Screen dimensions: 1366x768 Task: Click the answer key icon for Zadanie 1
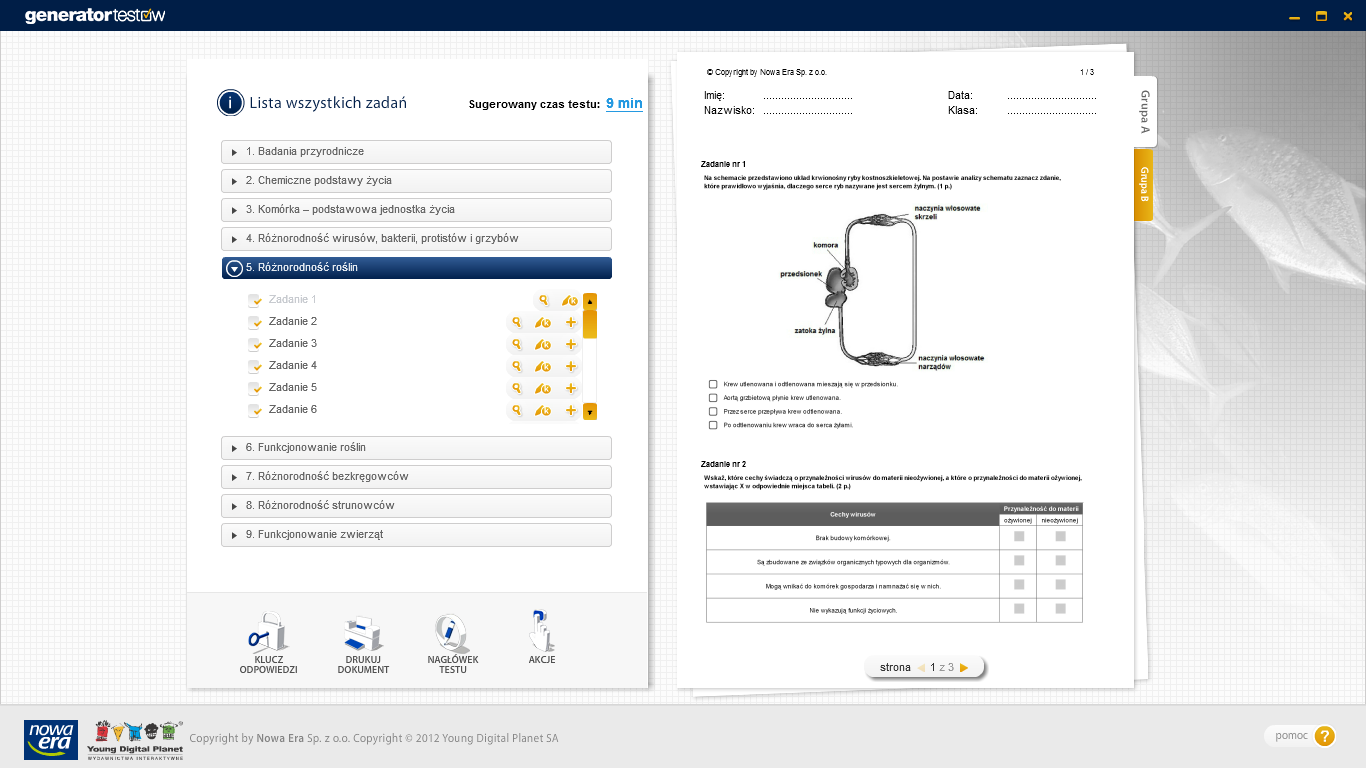569,300
